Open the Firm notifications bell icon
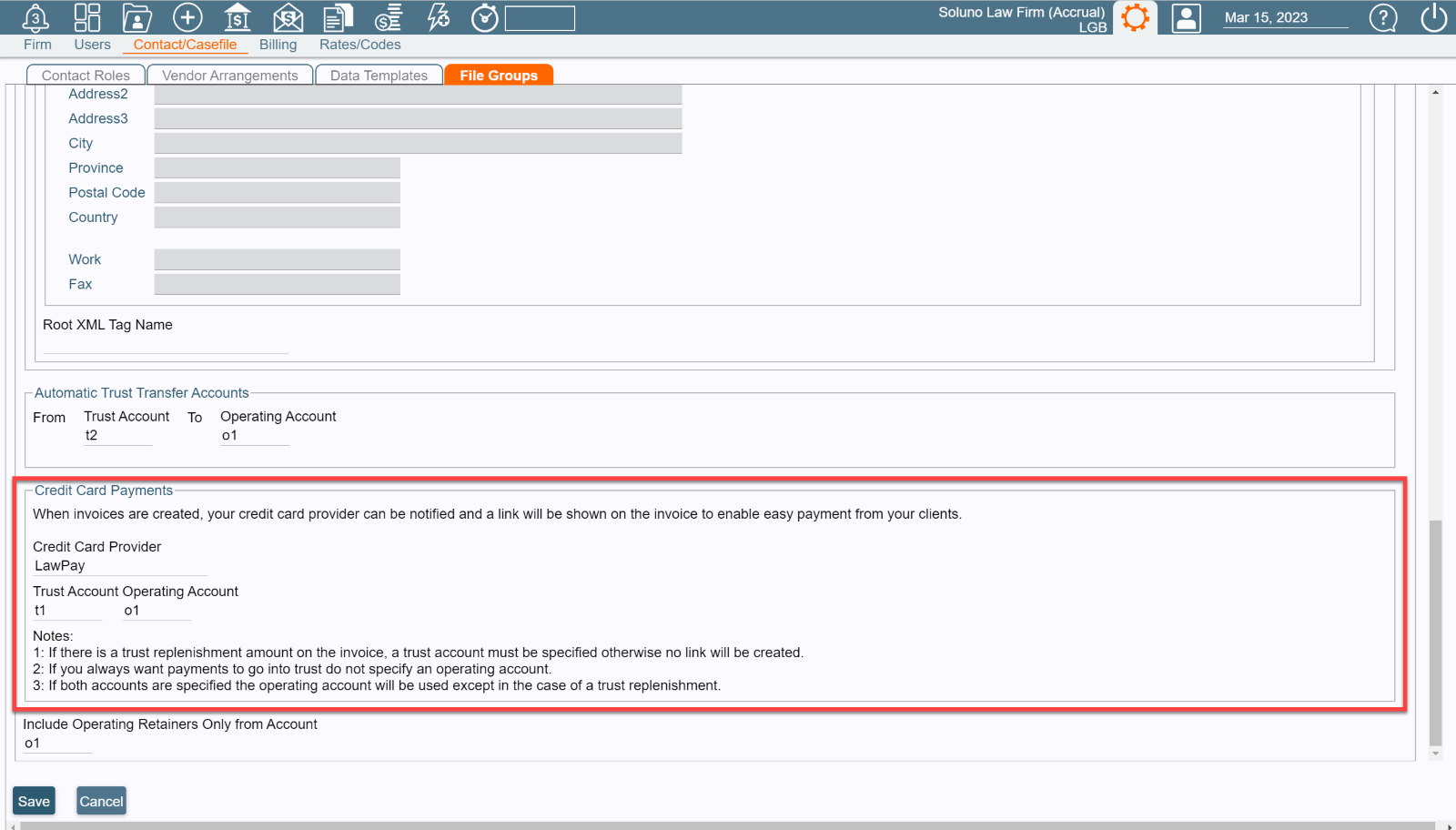Screen dimensions: 1456x830 click(35, 17)
